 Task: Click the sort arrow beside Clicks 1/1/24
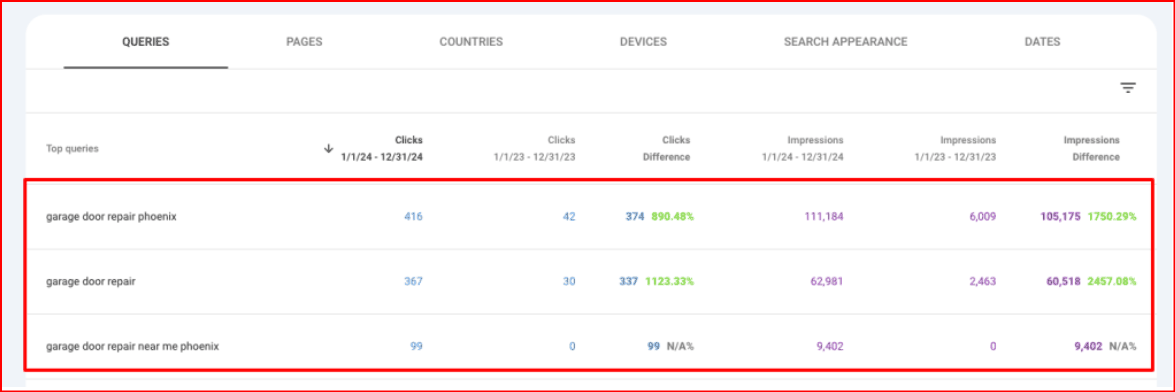pos(328,148)
